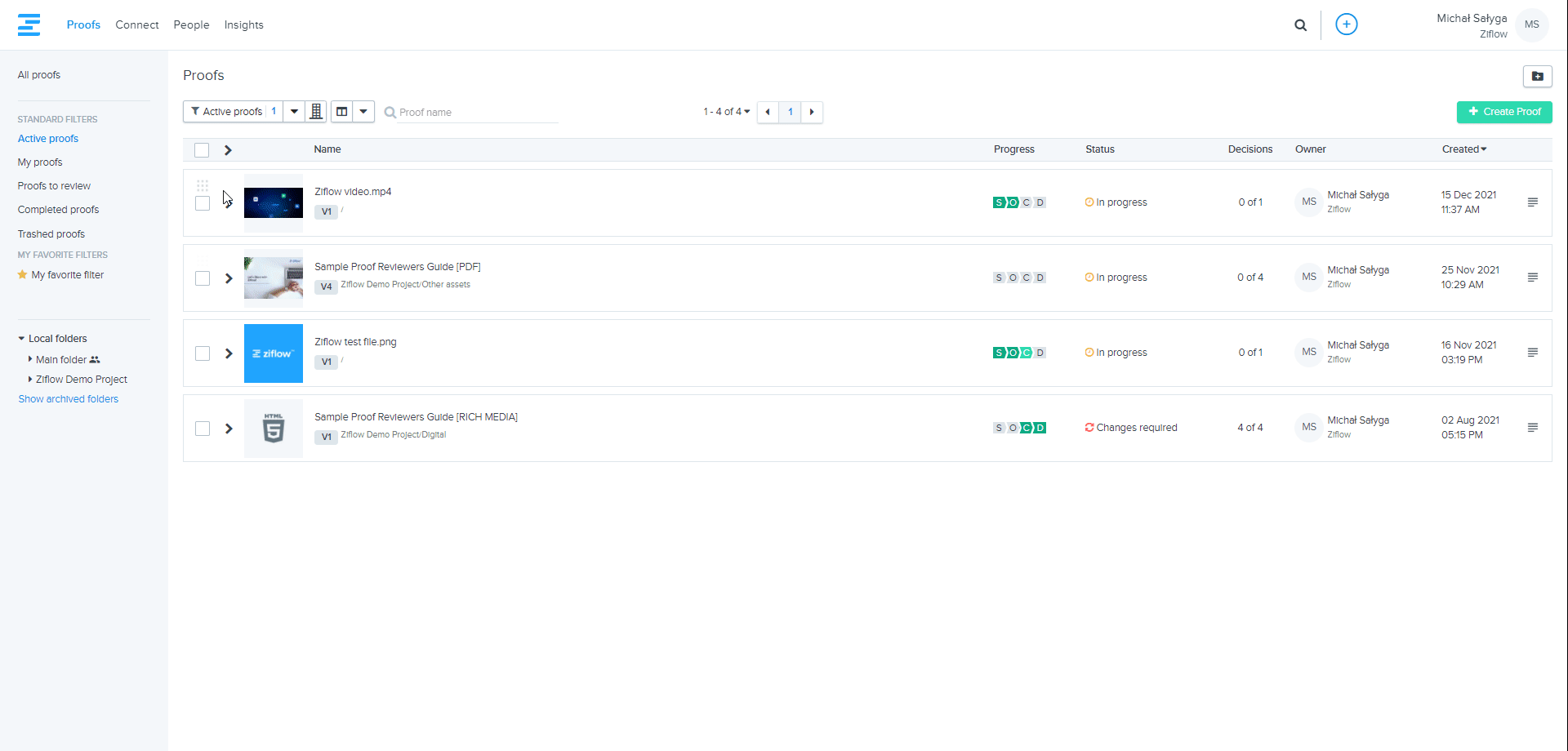
Task: Expand the RICH MEDIA proof row
Action: (229, 429)
